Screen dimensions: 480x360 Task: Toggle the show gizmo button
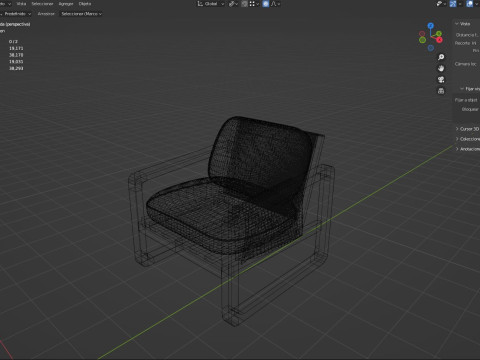453,4
